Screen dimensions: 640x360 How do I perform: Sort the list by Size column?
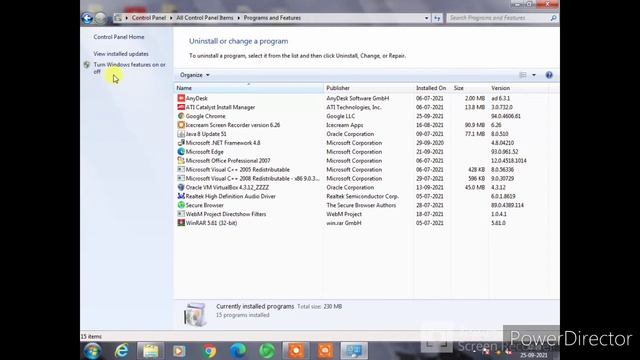pyautogui.click(x=469, y=88)
